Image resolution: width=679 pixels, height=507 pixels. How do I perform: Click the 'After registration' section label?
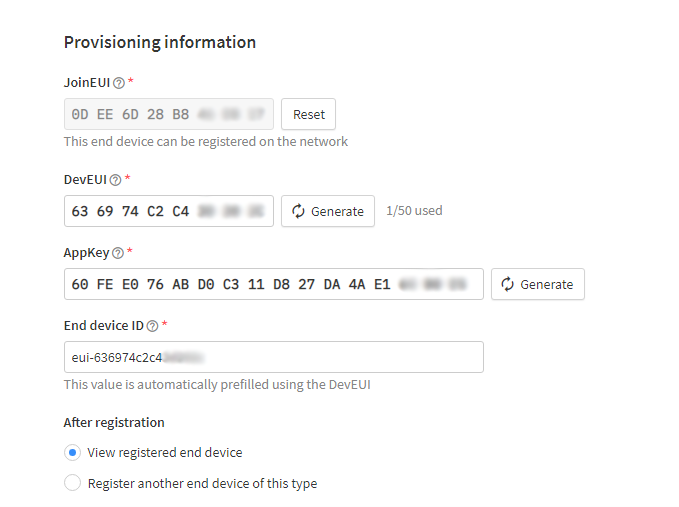pyautogui.click(x=114, y=423)
